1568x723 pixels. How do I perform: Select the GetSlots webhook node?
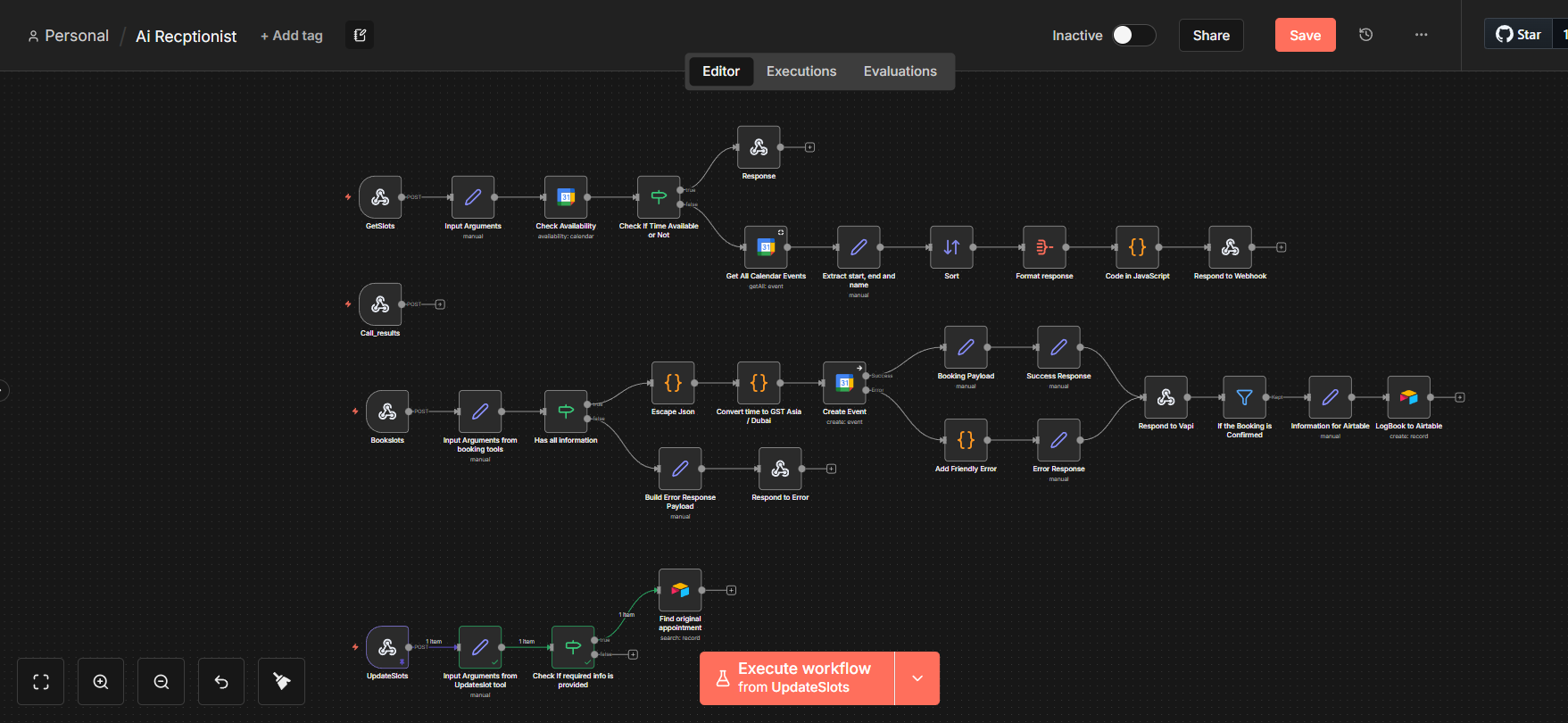[x=380, y=197]
